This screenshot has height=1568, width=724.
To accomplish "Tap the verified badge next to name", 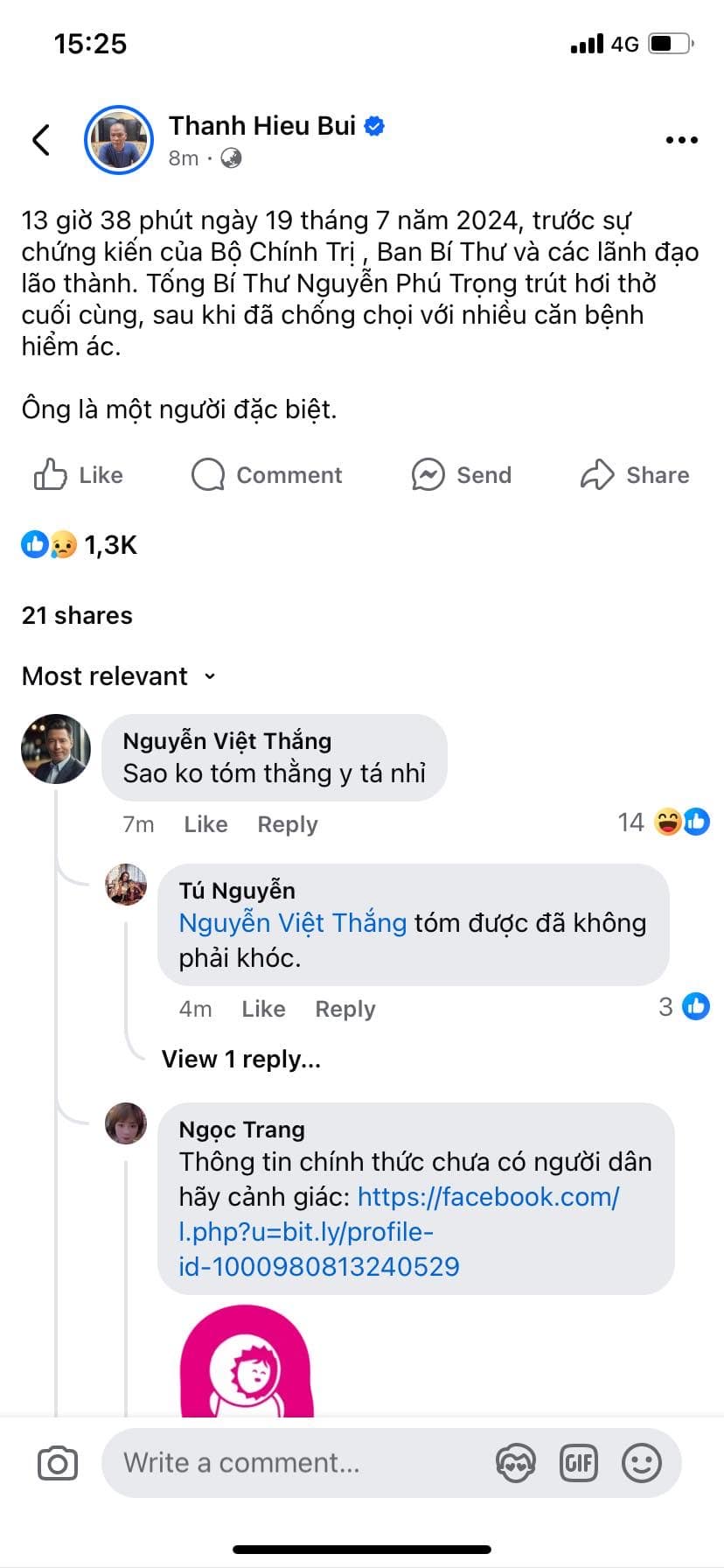I will tap(374, 126).
